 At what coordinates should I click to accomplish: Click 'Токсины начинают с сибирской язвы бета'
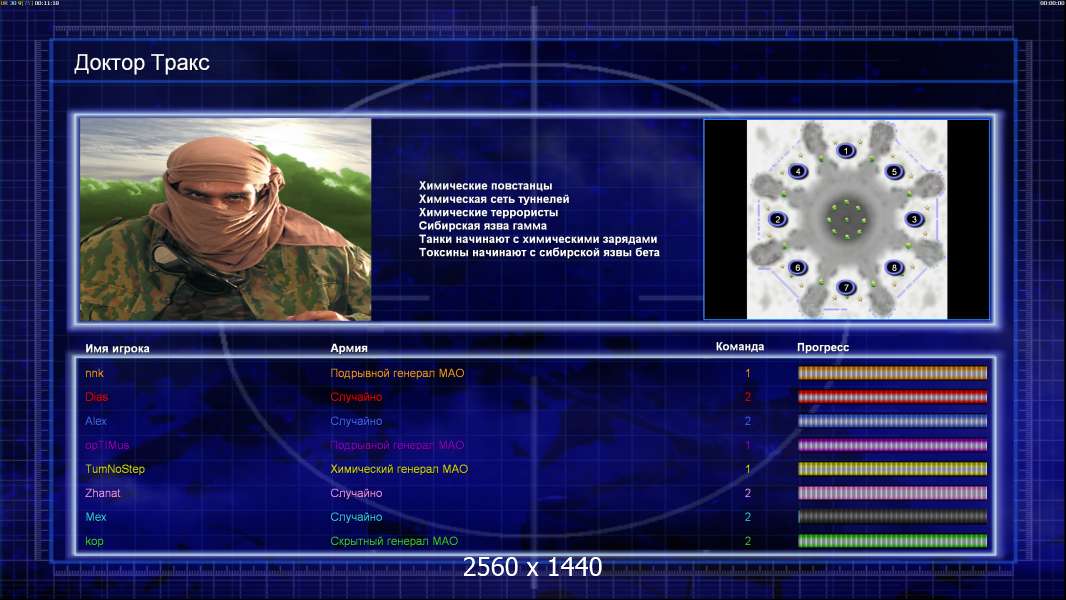click(x=539, y=252)
